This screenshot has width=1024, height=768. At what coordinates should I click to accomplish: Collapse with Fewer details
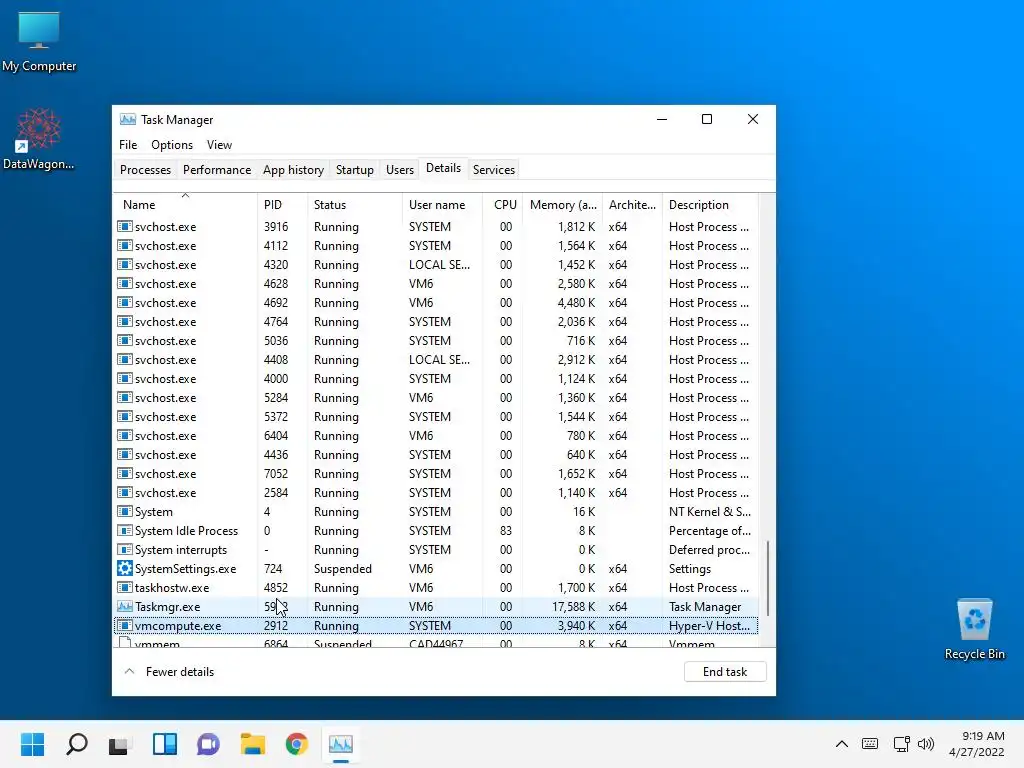pos(169,672)
